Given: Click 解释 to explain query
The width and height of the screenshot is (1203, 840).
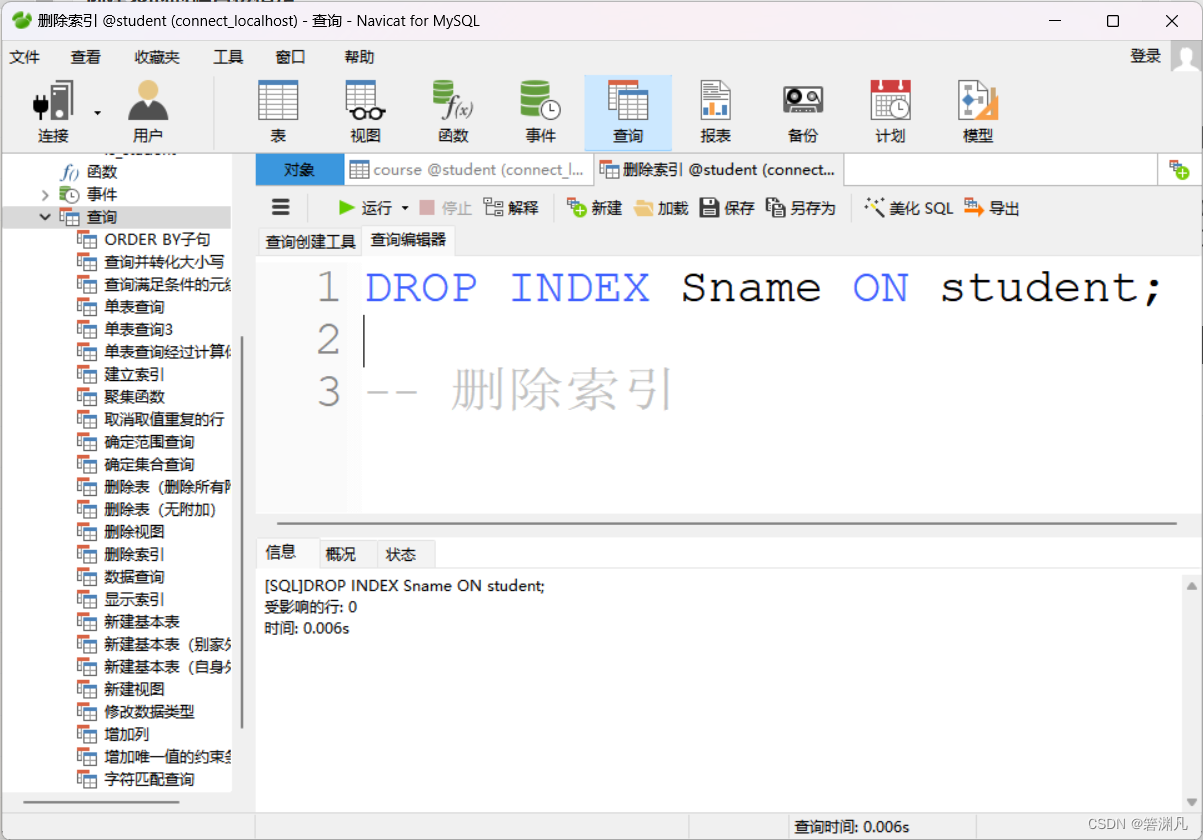Looking at the screenshot, I should tap(511, 208).
